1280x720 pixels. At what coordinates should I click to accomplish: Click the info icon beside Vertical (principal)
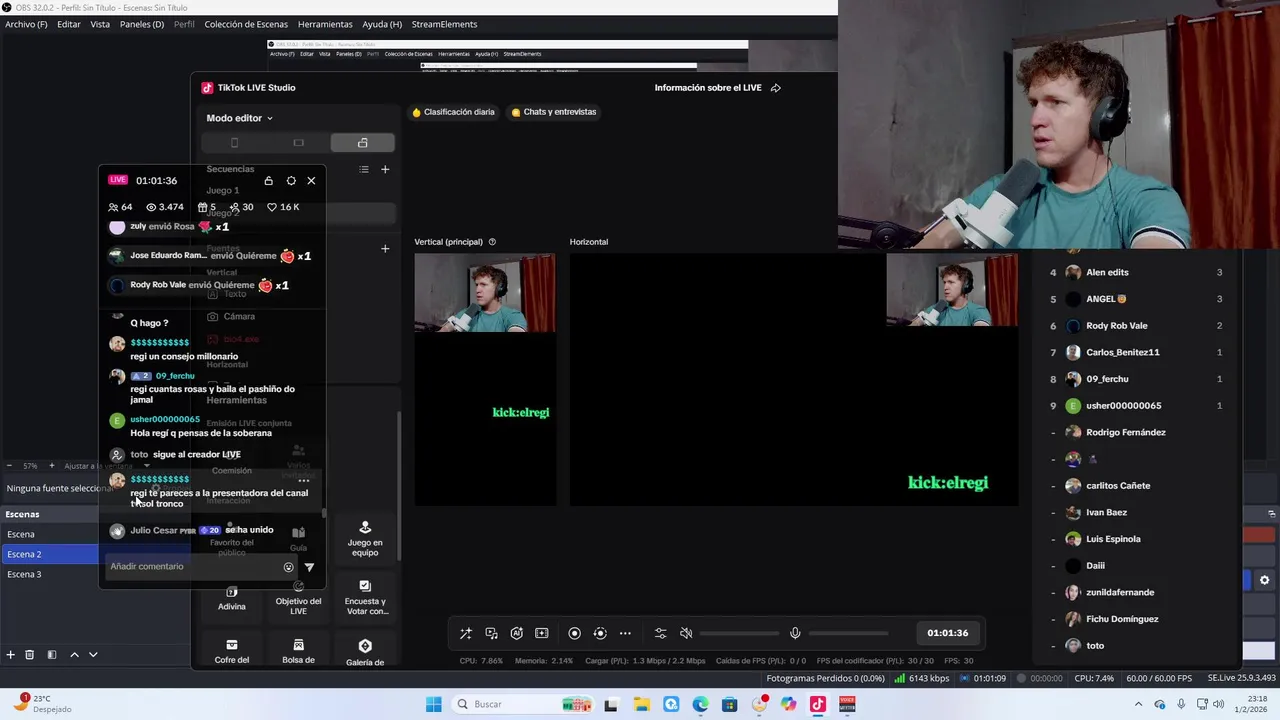pos(492,242)
